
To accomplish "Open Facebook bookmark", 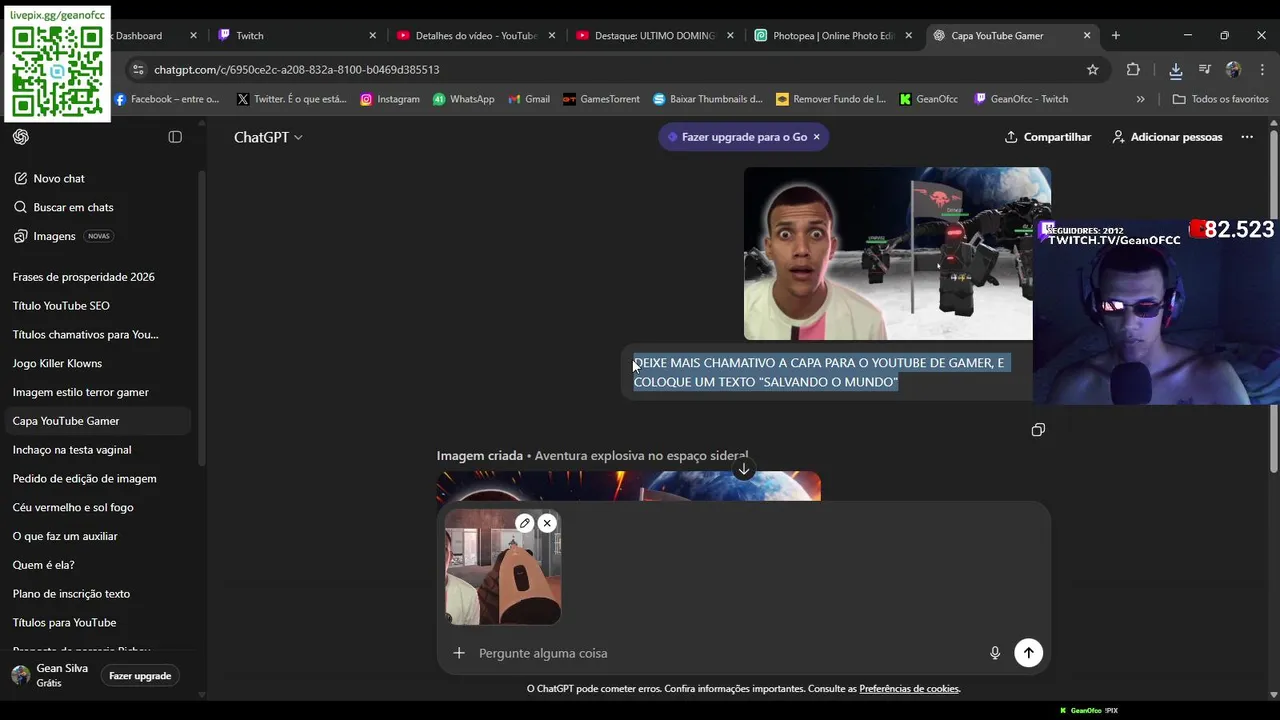I will point(167,99).
